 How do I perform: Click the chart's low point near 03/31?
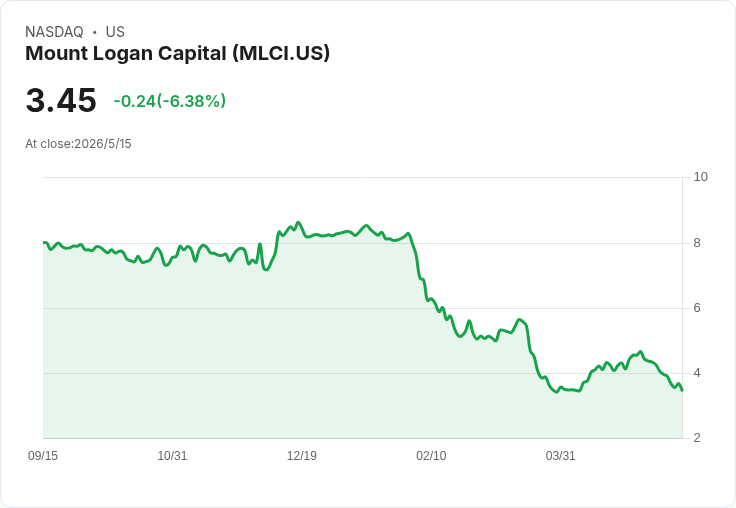pyautogui.click(x=557, y=392)
